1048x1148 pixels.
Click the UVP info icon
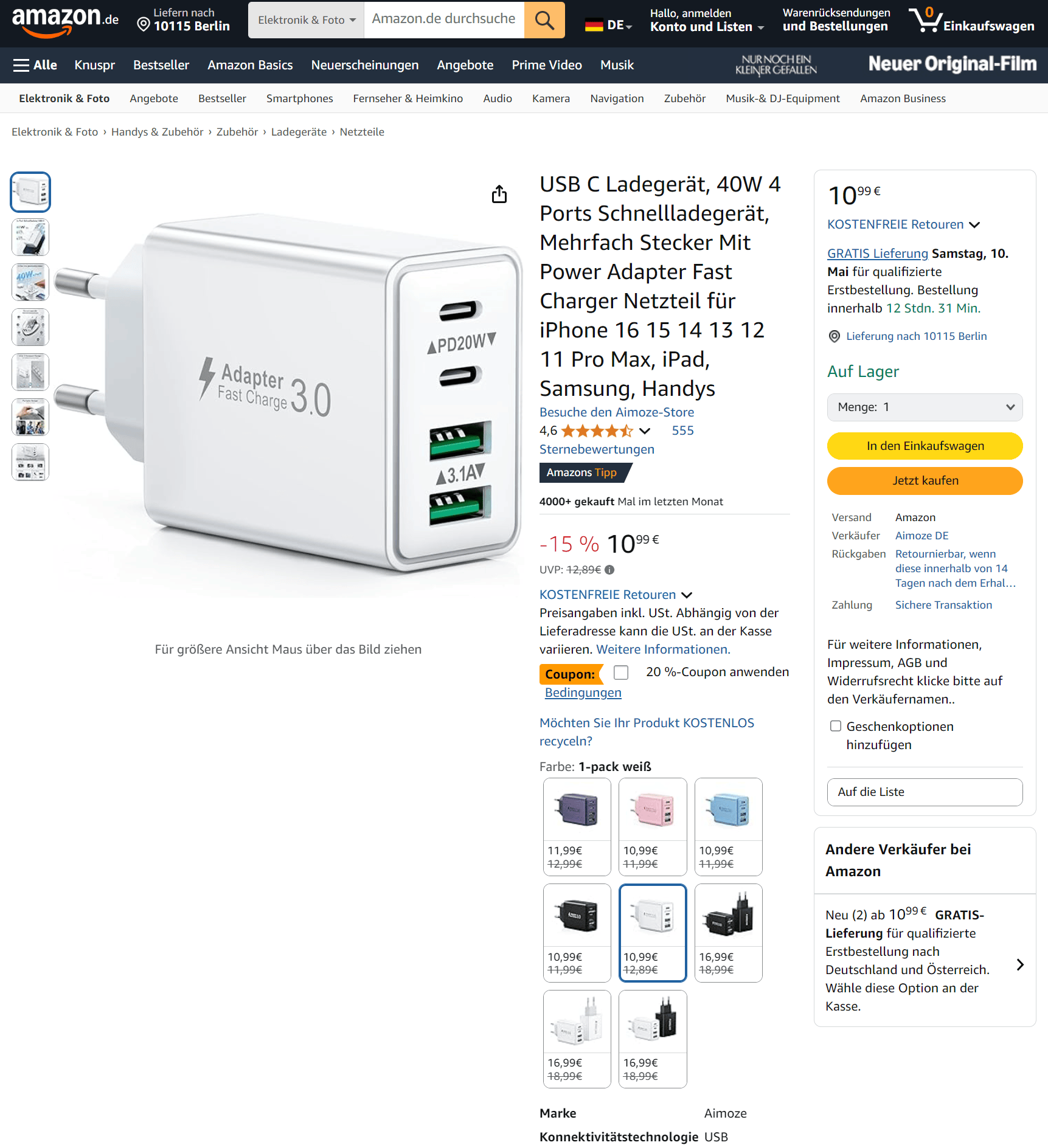tap(609, 570)
